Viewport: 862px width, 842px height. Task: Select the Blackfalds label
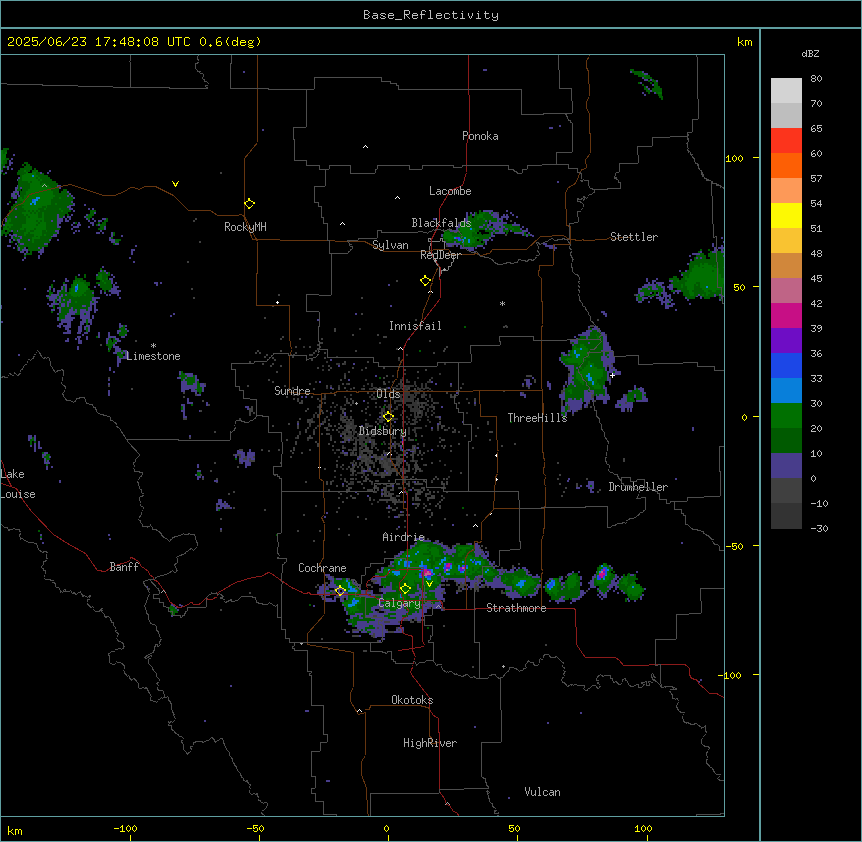[441, 223]
